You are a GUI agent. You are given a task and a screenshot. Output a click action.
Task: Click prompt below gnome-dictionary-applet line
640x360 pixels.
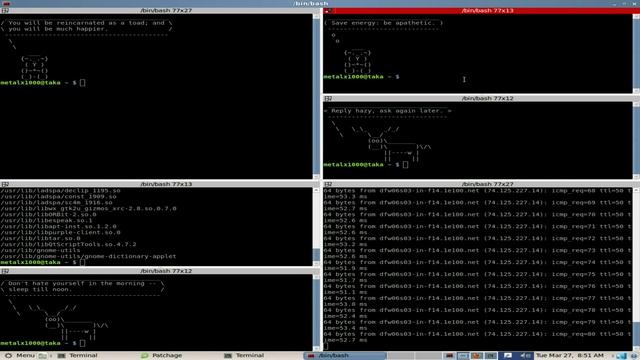coord(43,262)
